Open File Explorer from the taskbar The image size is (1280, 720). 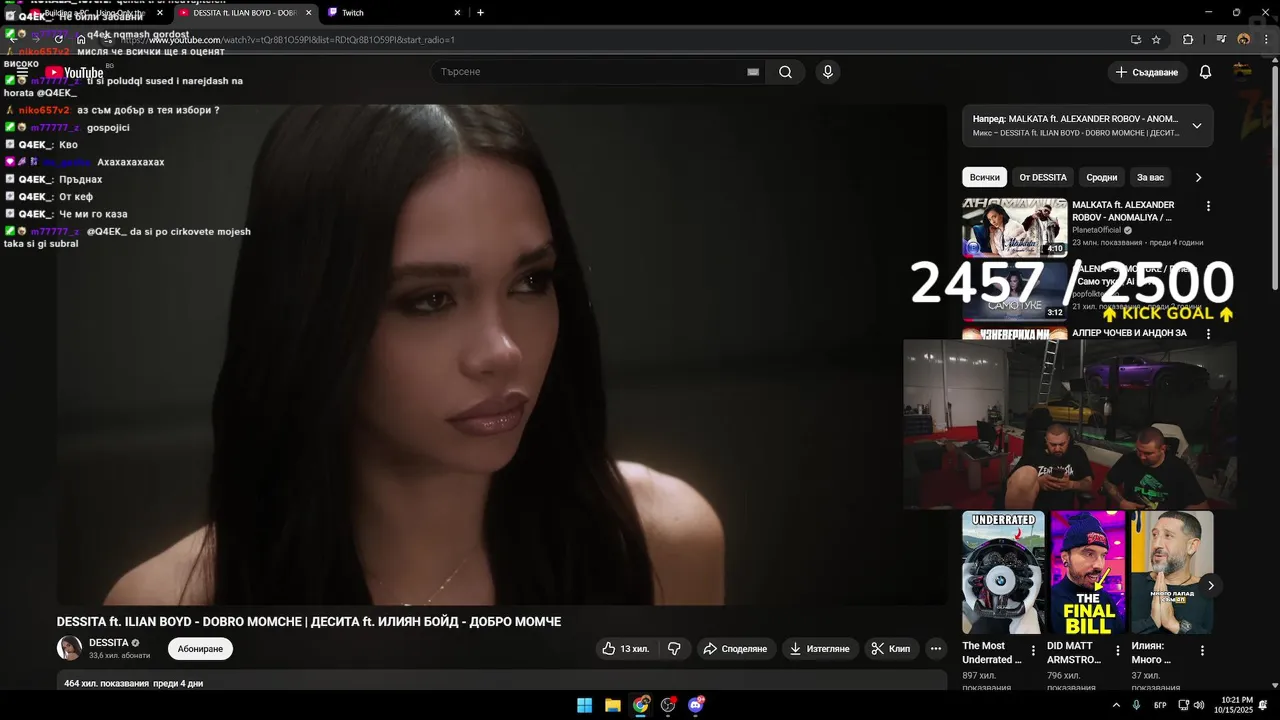coord(612,705)
